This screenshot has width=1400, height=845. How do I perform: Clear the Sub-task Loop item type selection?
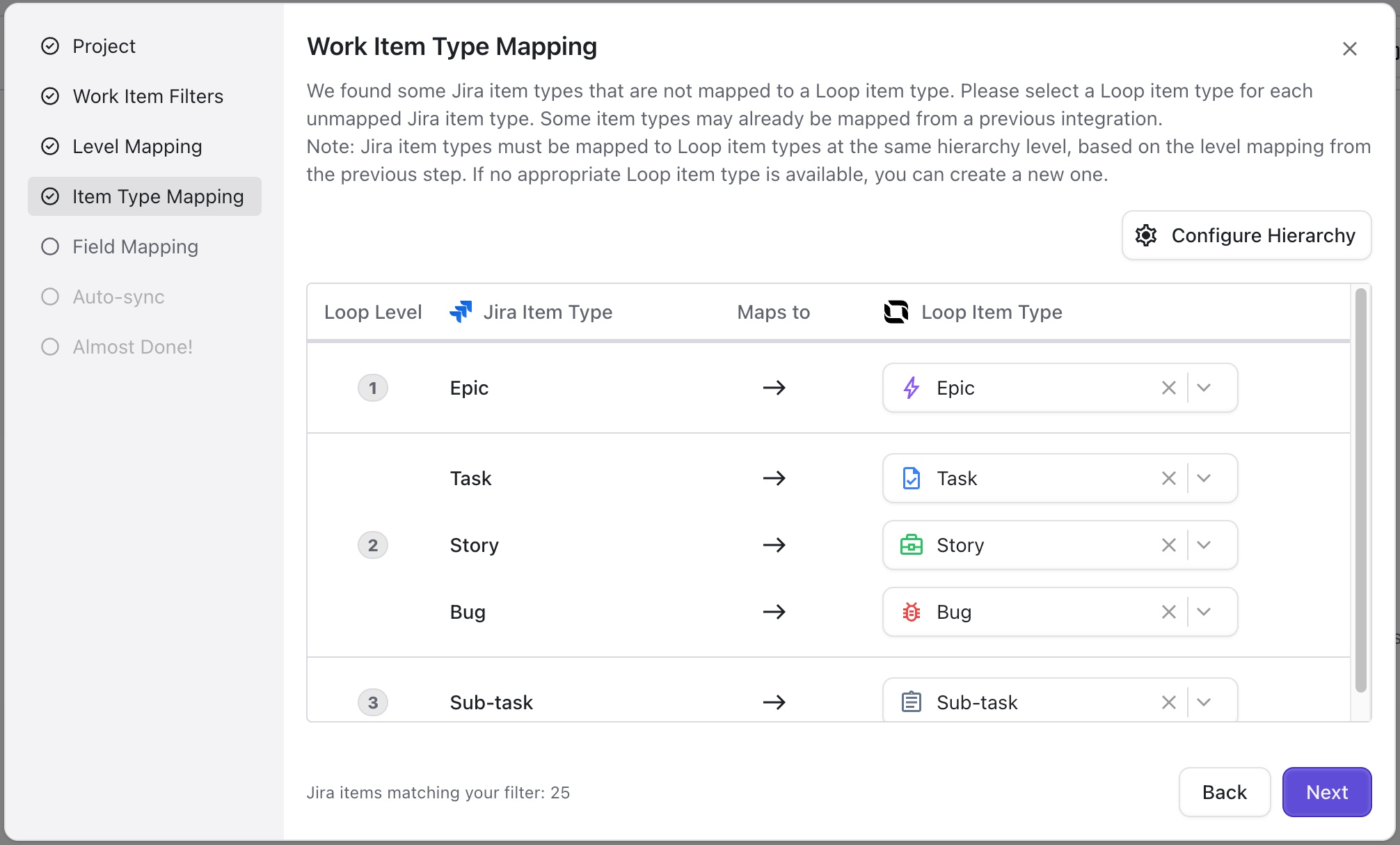(1169, 702)
